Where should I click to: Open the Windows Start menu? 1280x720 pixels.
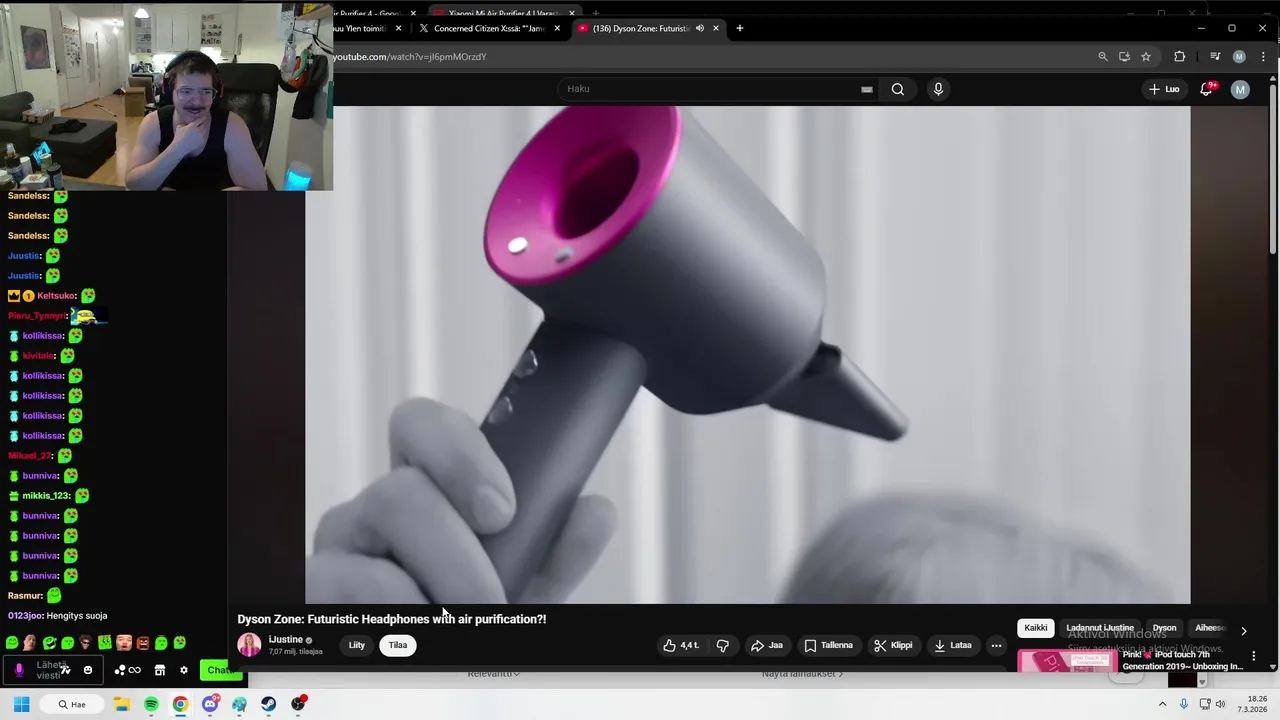[21, 704]
